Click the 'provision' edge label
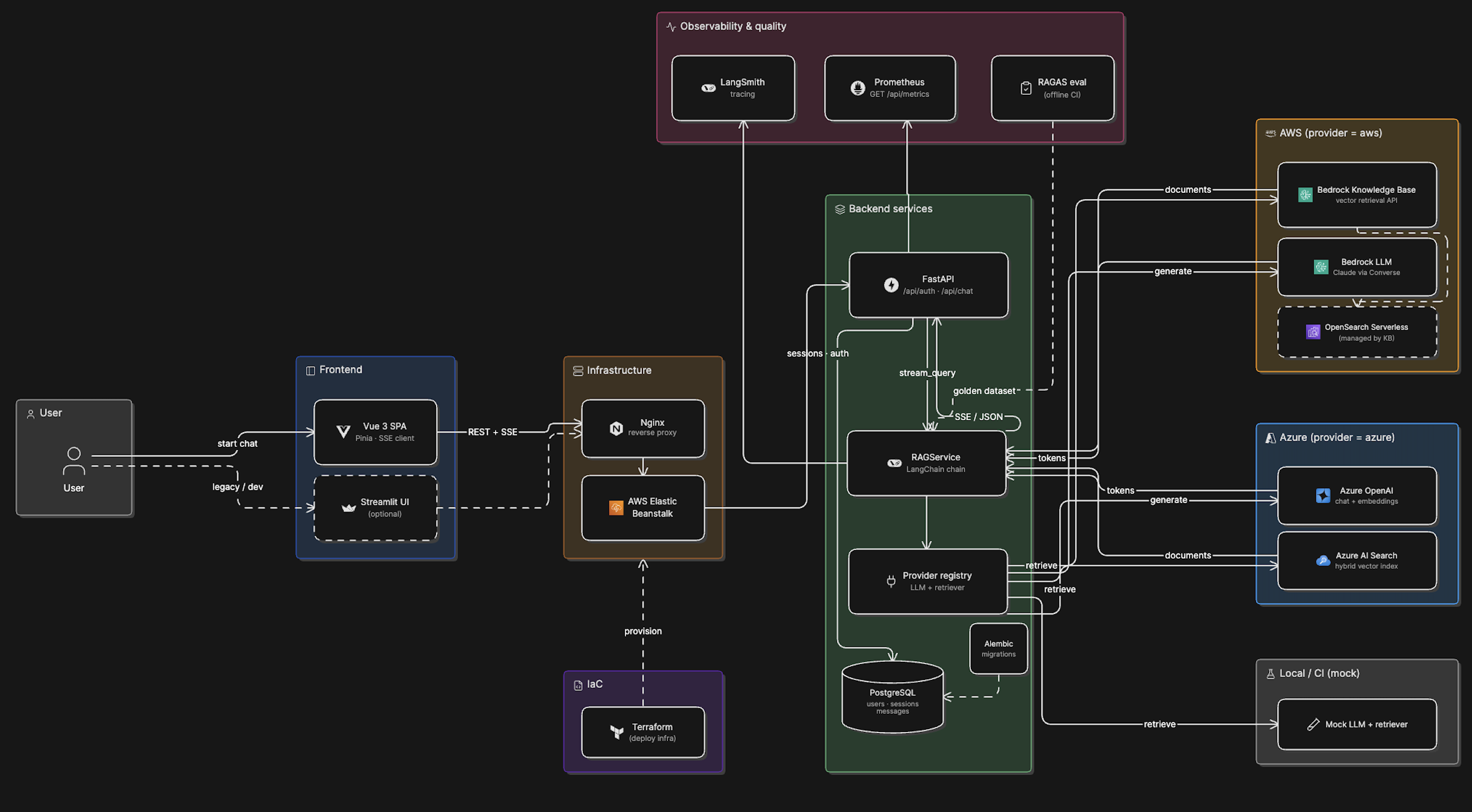This screenshot has width=1472, height=812. [643, 631]
